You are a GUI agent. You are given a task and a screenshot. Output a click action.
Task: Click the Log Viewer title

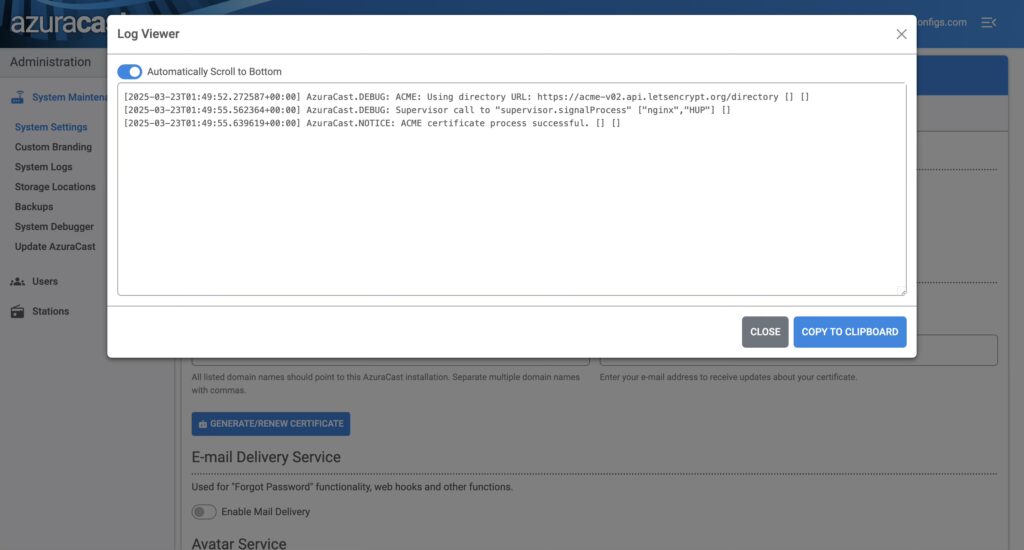click(x=148, y=34)
